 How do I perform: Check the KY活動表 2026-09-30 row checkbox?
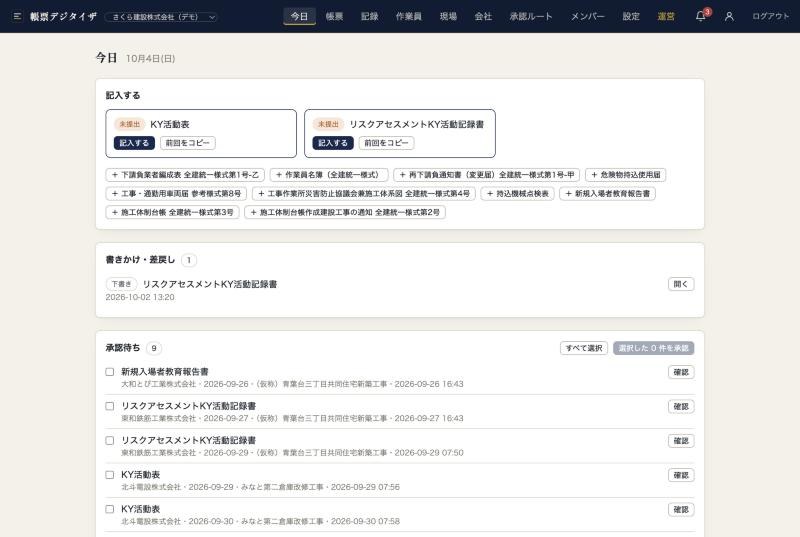click(x=110, y=509)
